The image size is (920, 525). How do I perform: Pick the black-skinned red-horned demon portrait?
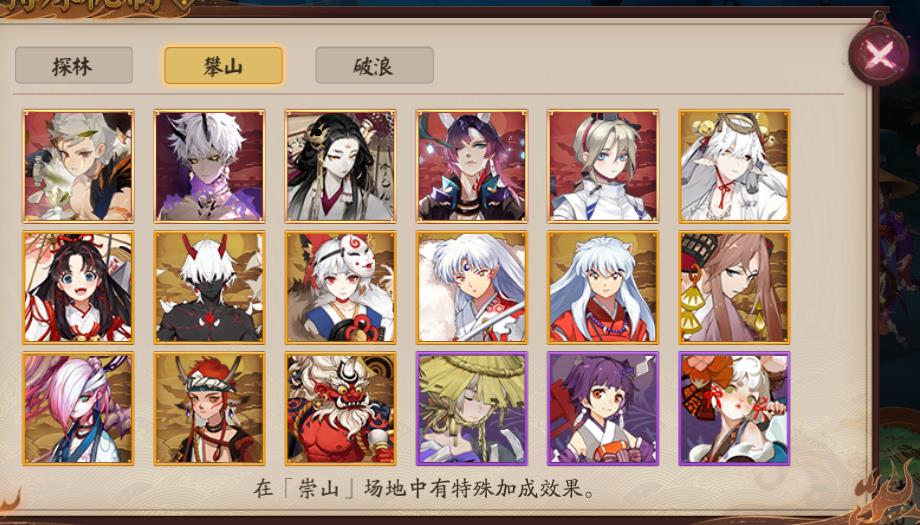pos(209,287)
